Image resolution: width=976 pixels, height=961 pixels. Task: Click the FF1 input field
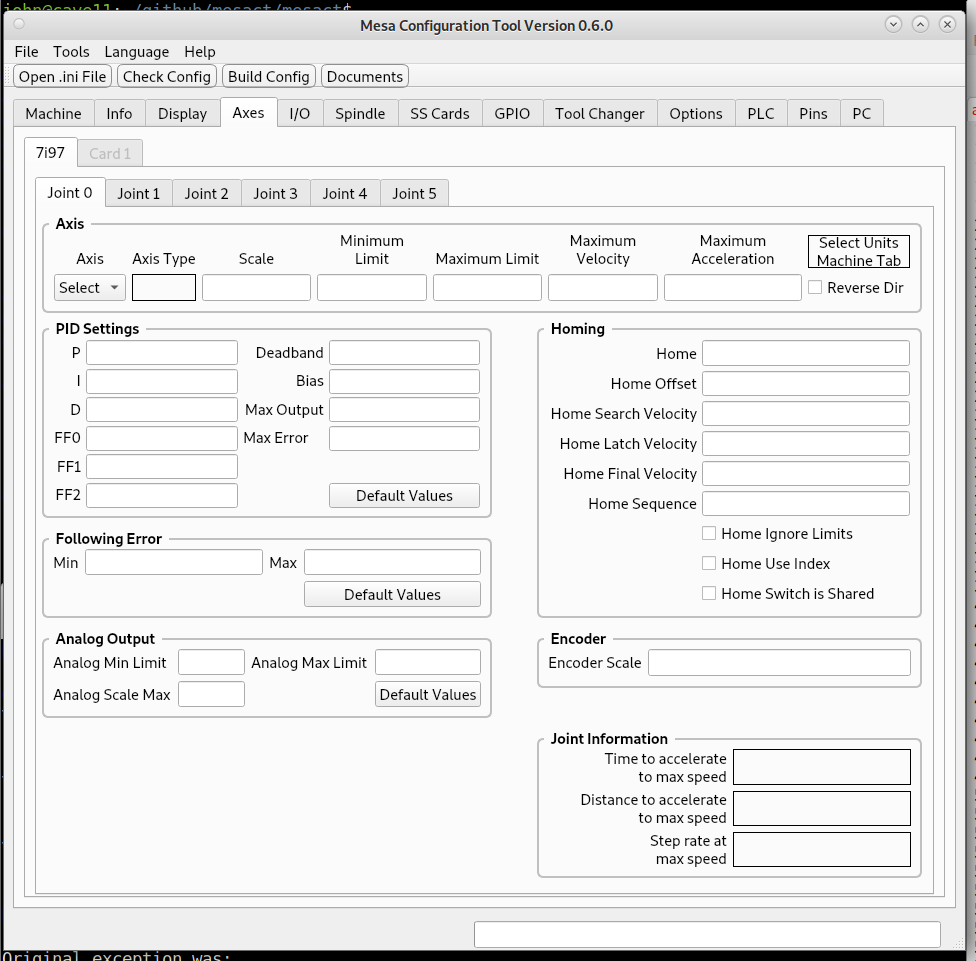tap(162, 466)
